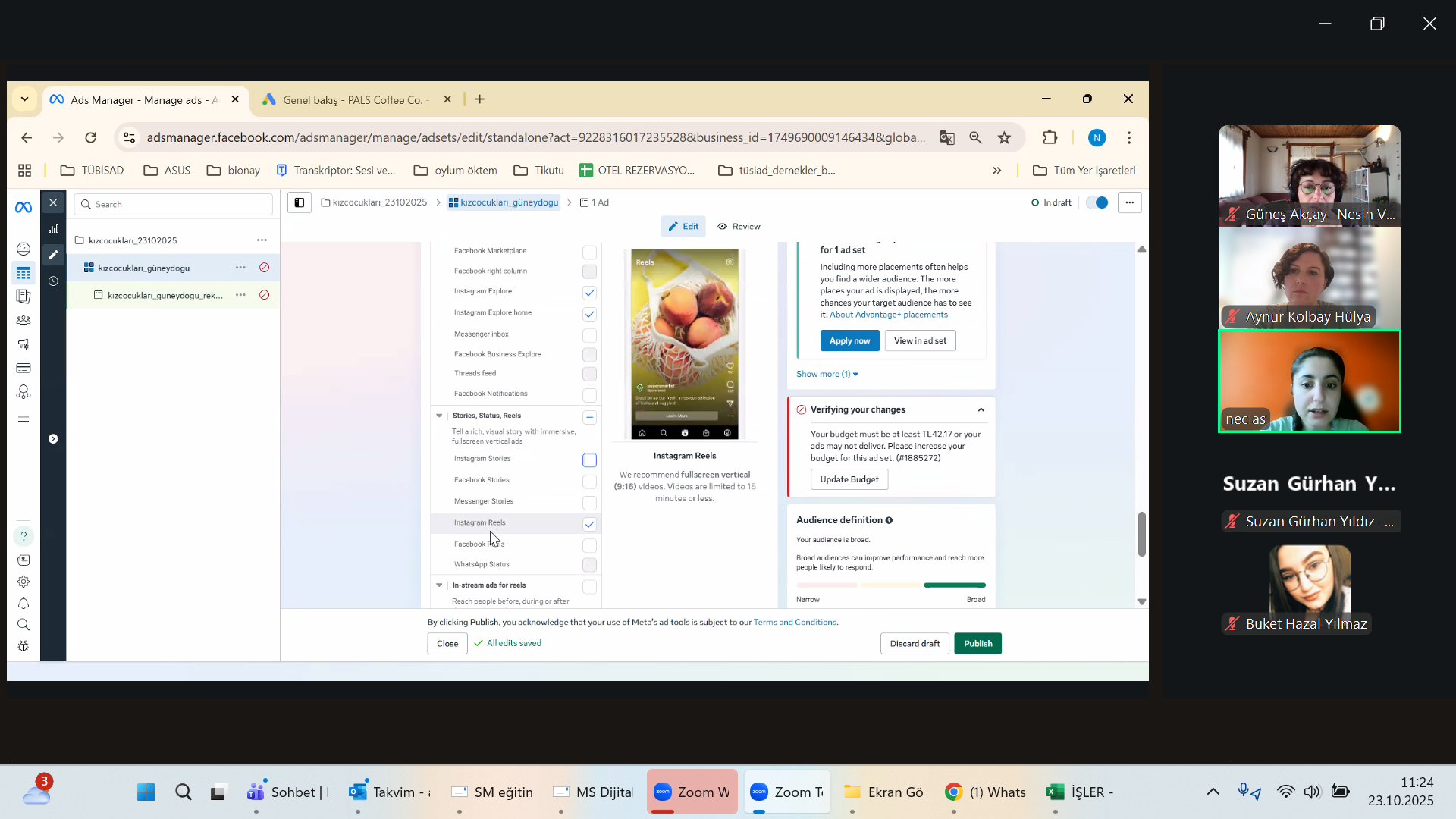The image size is (1456, 819).
Task: Switch to the Review tab
Action: [x=739, y=227]
